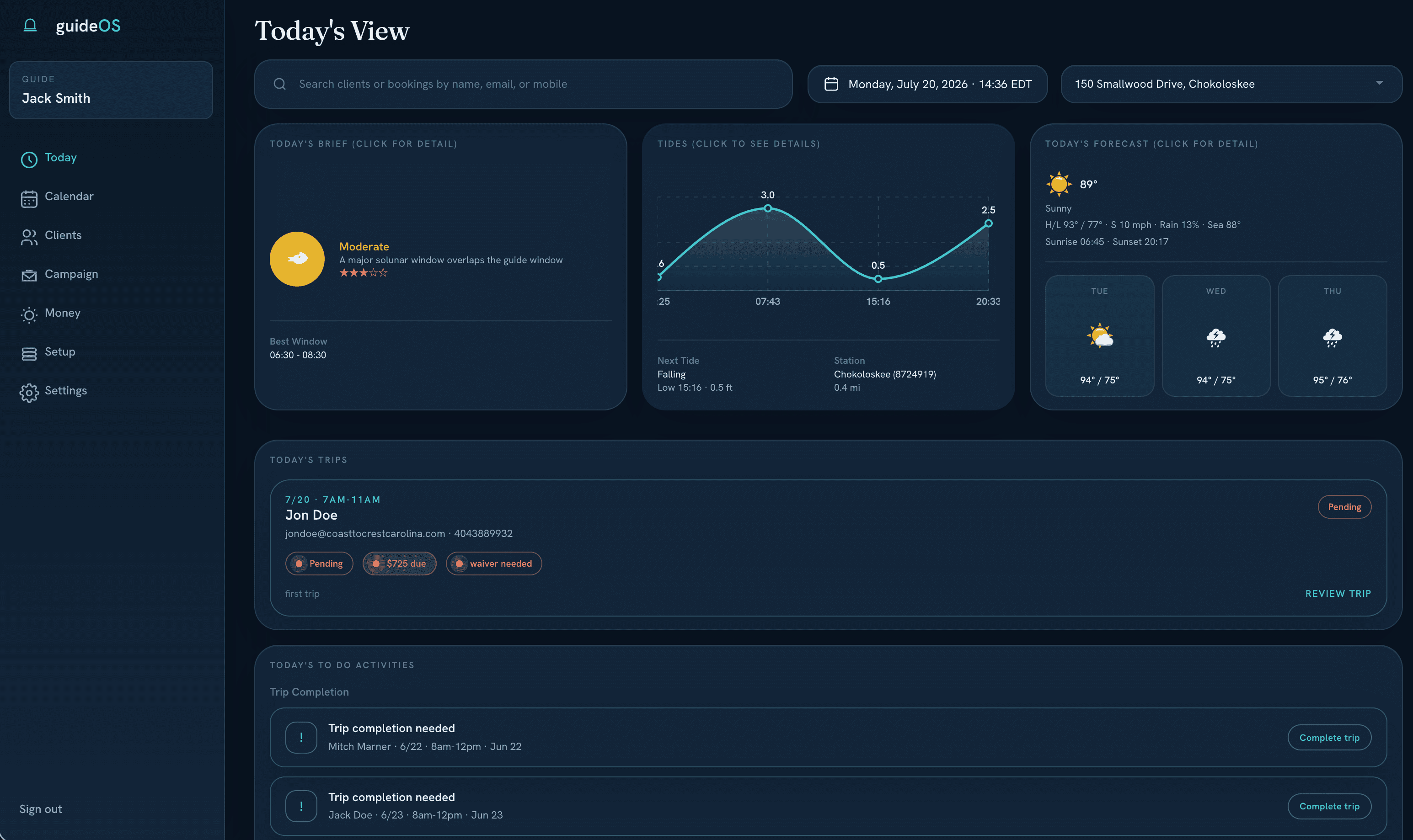
Task: Navigate to the Money page
Action: [62, 313]
